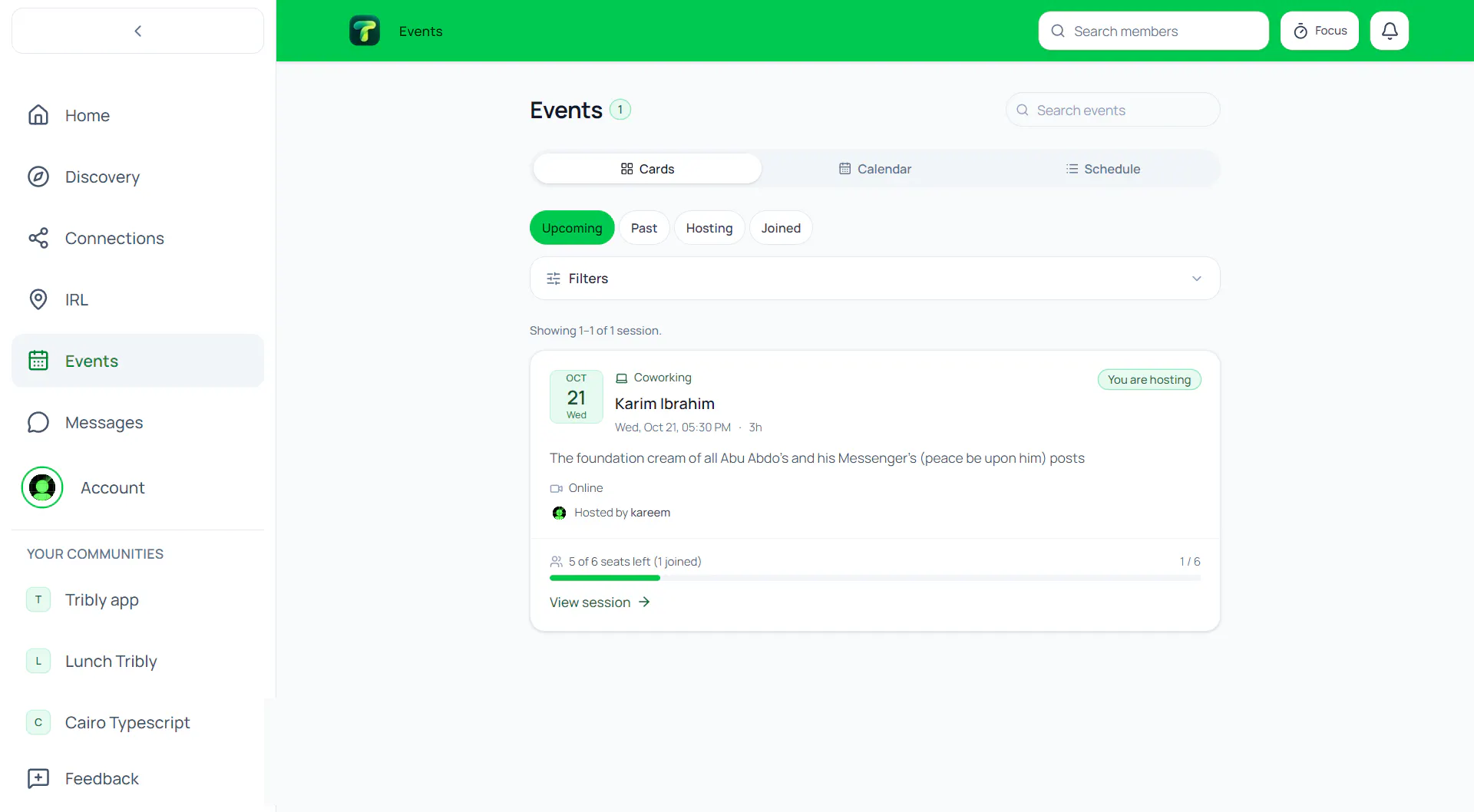
Task: Open the Cairo Typescript community
Action: pos(138,722)
